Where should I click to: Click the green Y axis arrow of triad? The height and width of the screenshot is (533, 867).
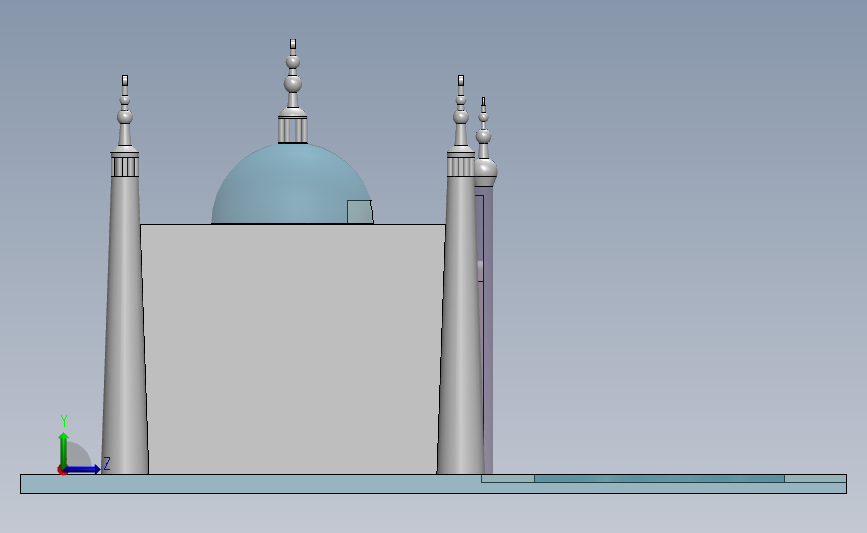[x=64, y=450]
